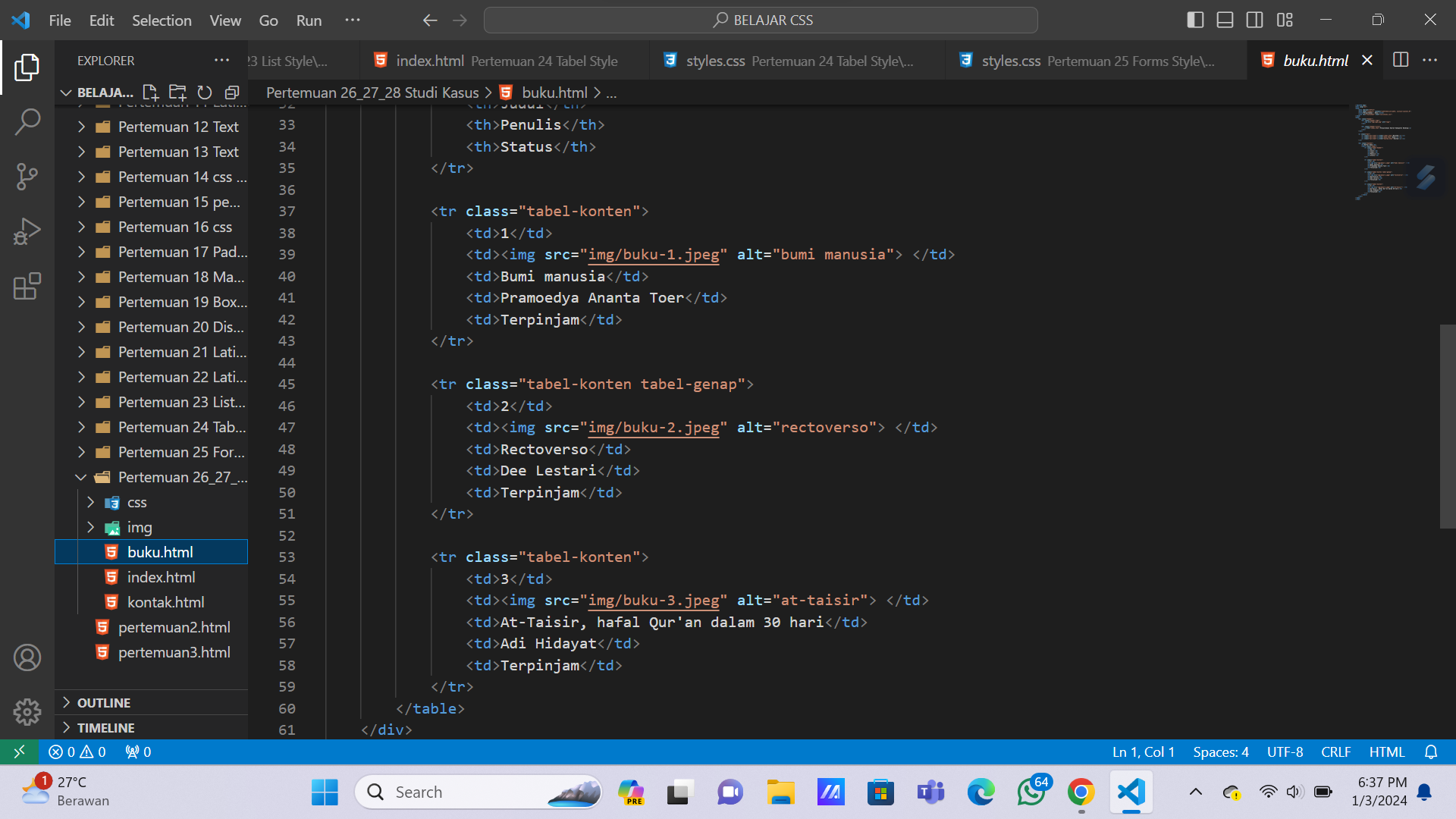1456x819 pixels.
Task: Click the New File icon in explorer
Action: click(150, 93)
